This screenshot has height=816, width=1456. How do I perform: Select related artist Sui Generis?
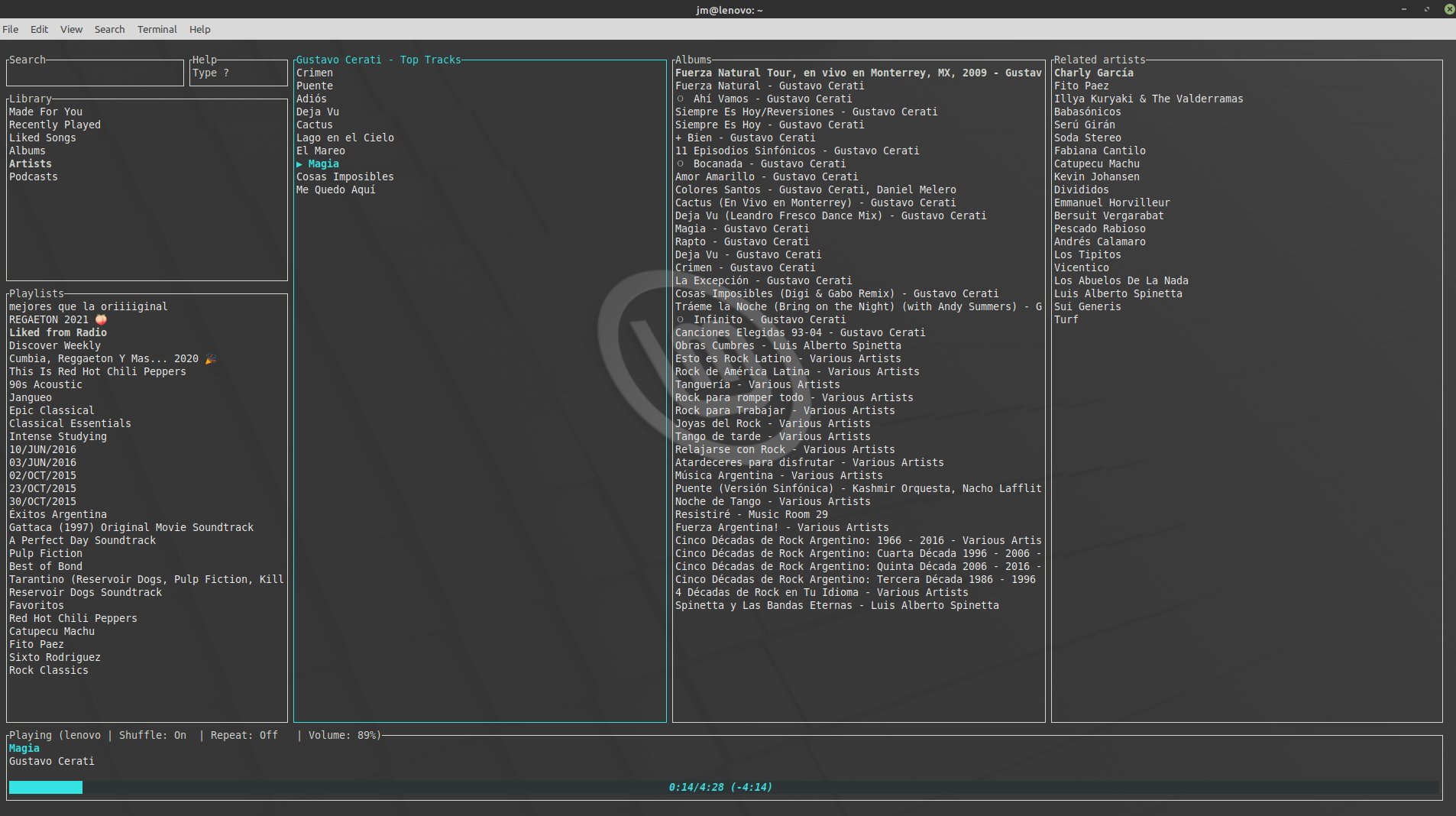click(x=1088, y=306)
